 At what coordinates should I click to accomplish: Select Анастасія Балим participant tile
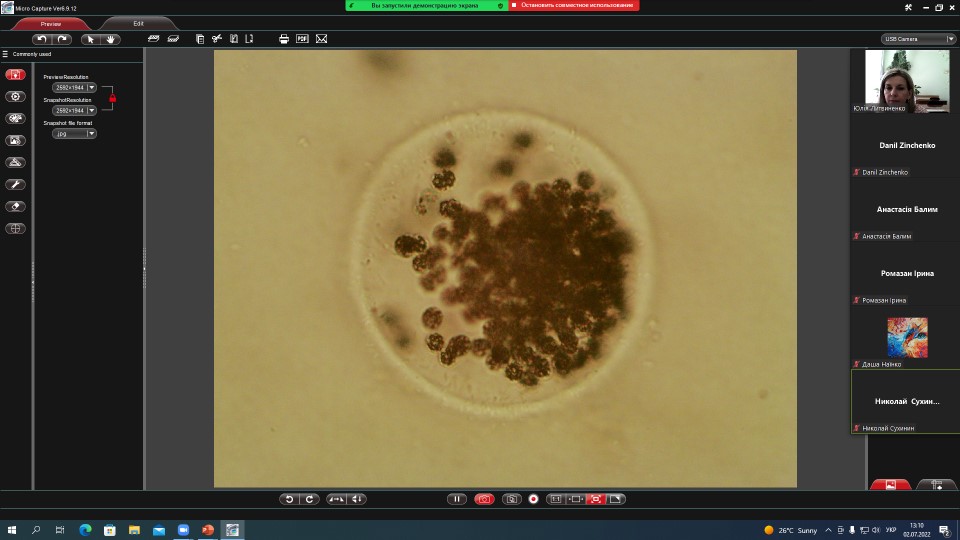(x=906, y=209)
